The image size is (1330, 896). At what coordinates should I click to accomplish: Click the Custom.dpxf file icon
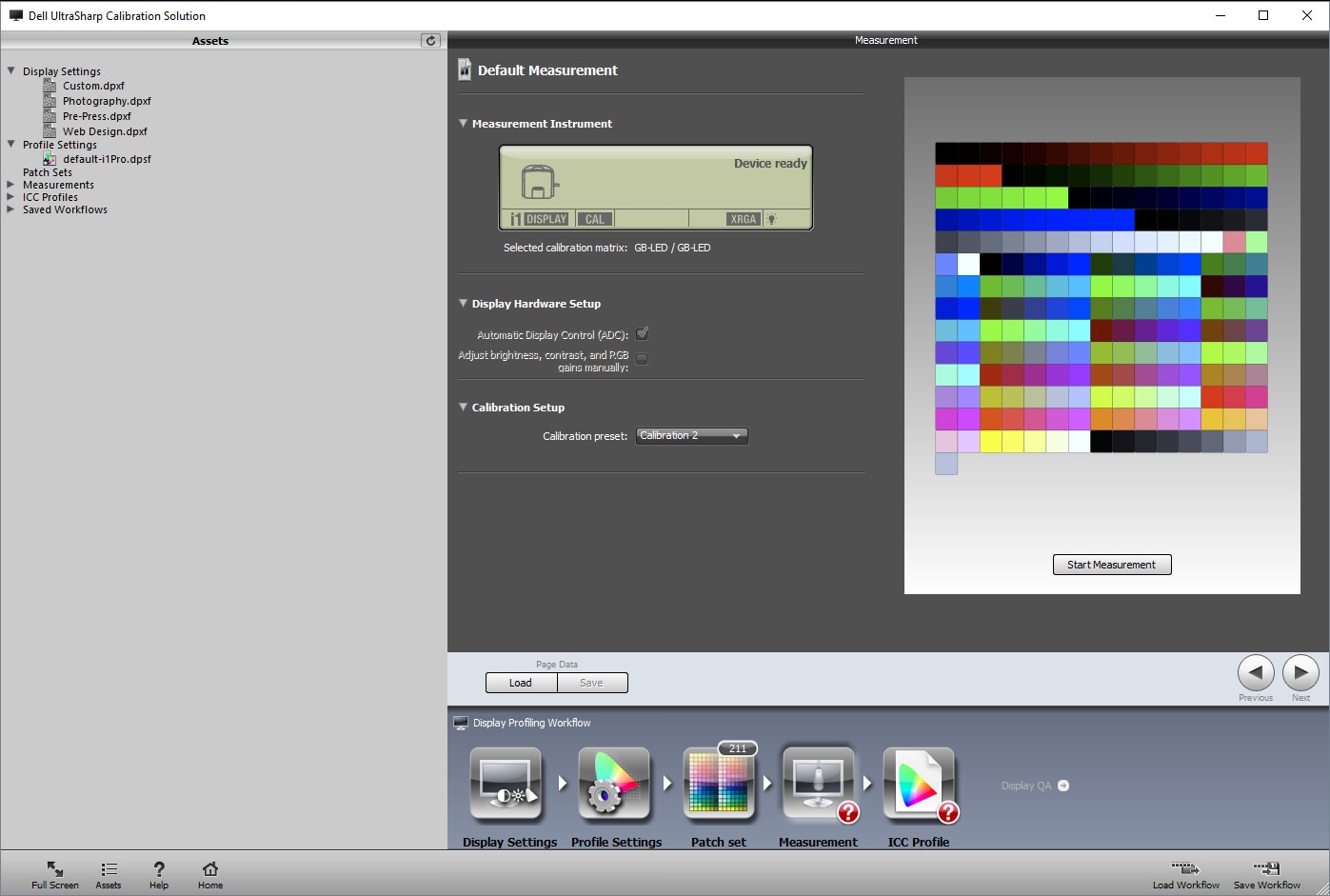(50, 86)
